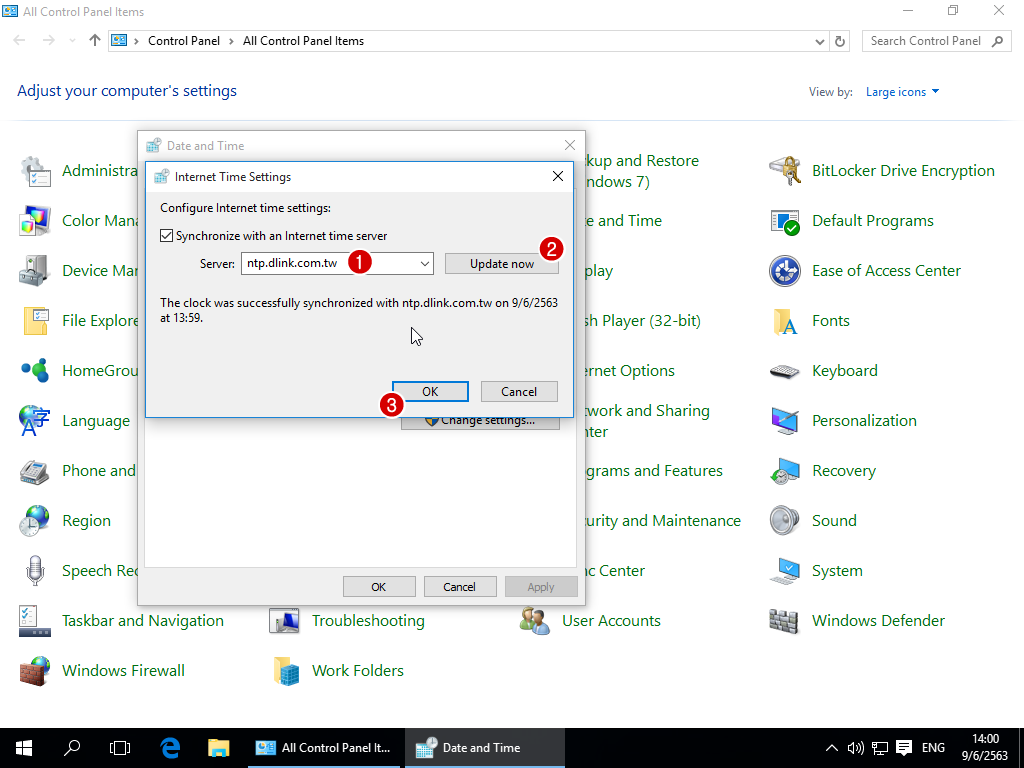Switch to All Control Panel Items taskbar window
Screen dimensions: 1024x768
tap(324, 747)
